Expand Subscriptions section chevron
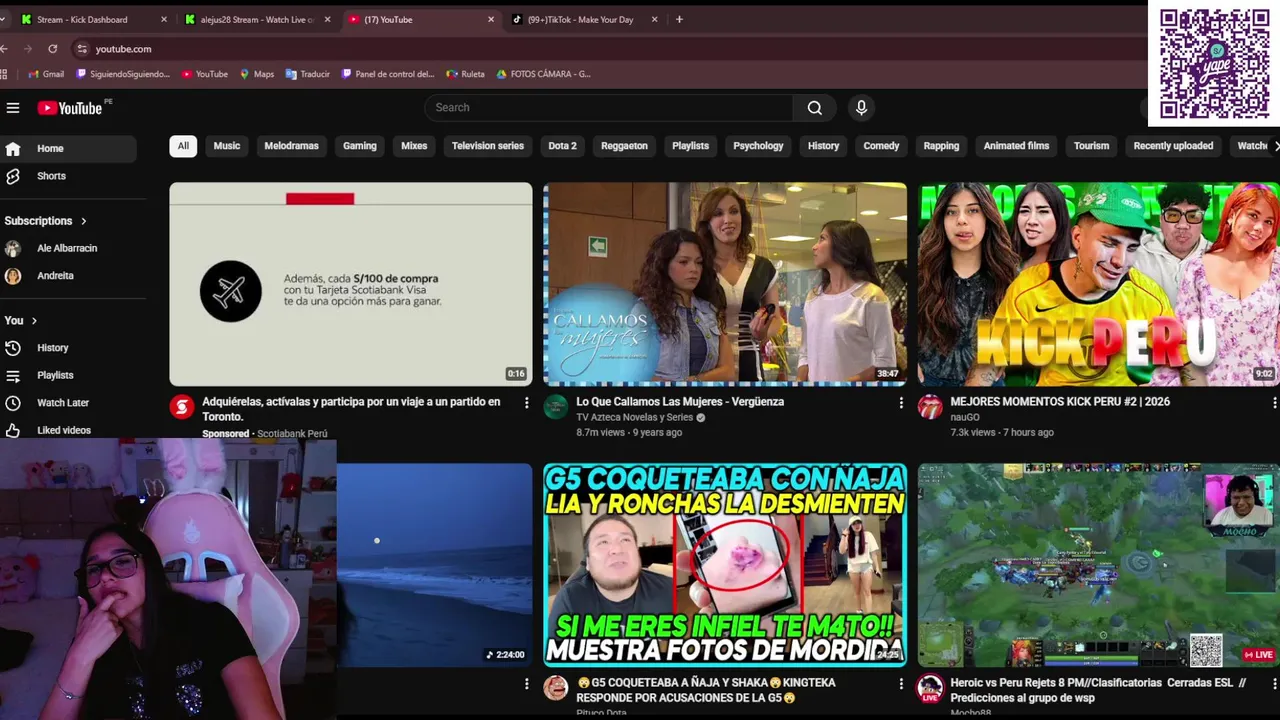This screenshot has width=1280, height=720. tap(84, 221)
